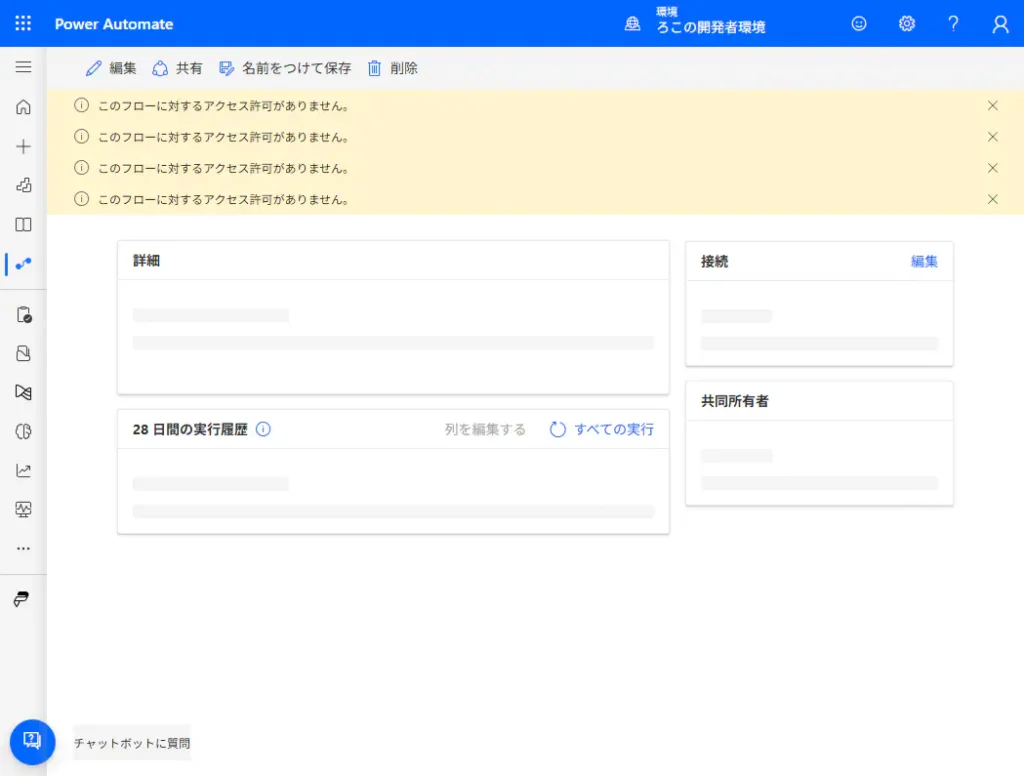Click 詳細 card heading
The image size is (1024, 776).
146,261
